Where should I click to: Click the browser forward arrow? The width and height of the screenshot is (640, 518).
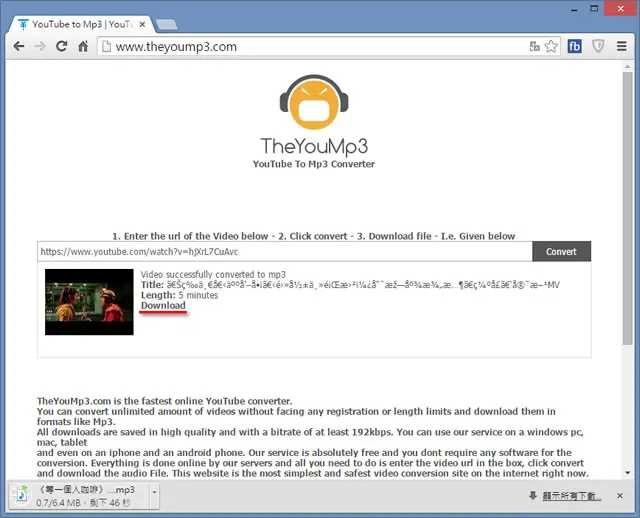point(40,47)
